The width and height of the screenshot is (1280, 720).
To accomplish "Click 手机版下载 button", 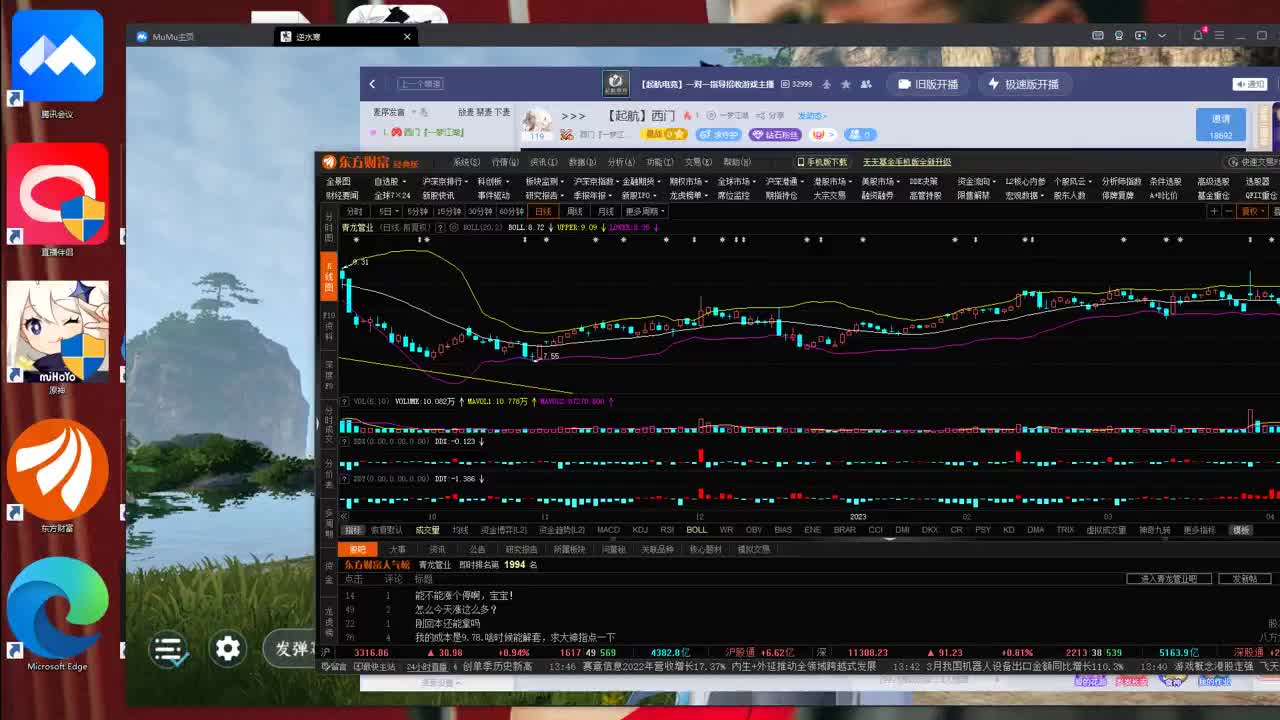I will click(822, 162).
